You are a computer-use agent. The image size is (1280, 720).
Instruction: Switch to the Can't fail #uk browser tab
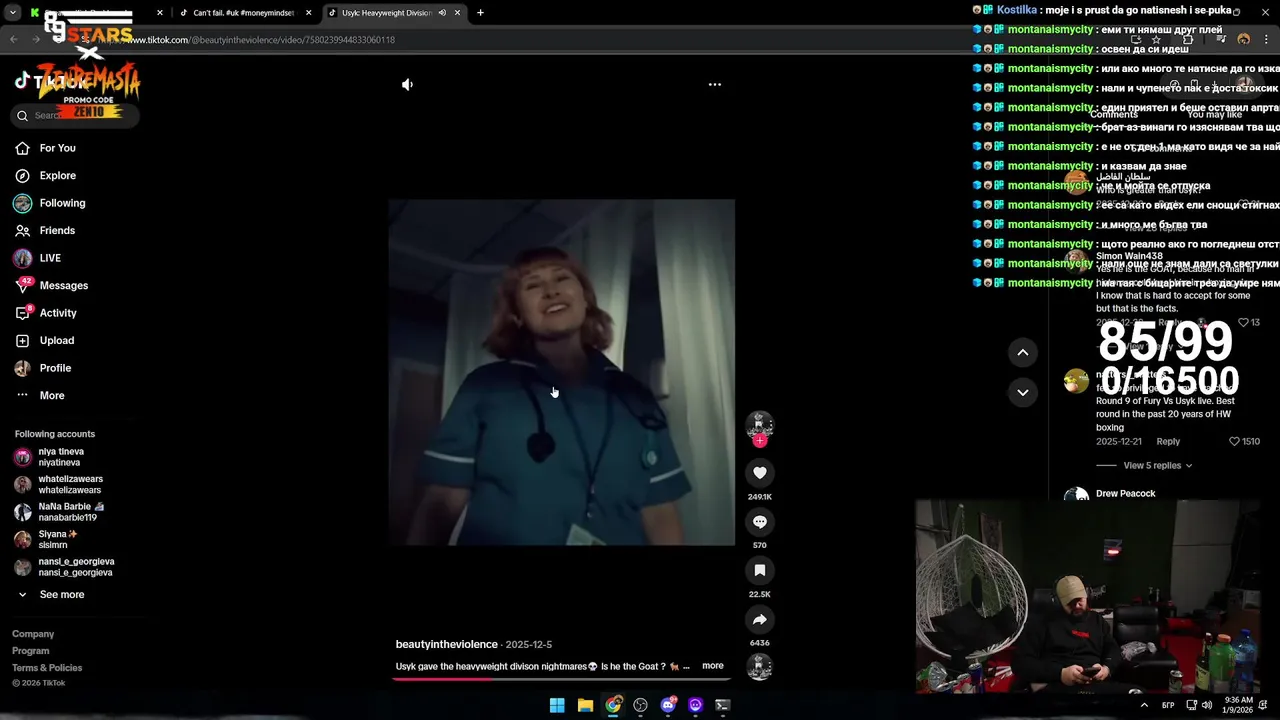pos(244,13)
